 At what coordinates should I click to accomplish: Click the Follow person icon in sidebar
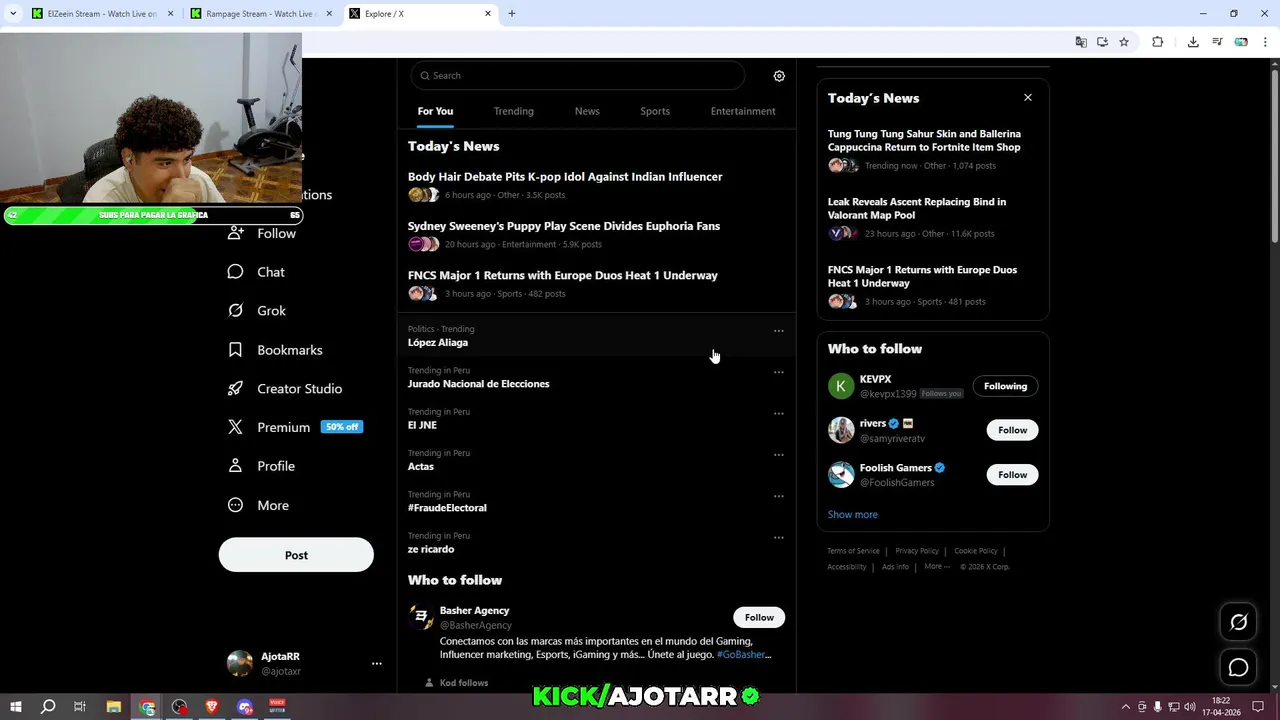(x=235, y=233)
